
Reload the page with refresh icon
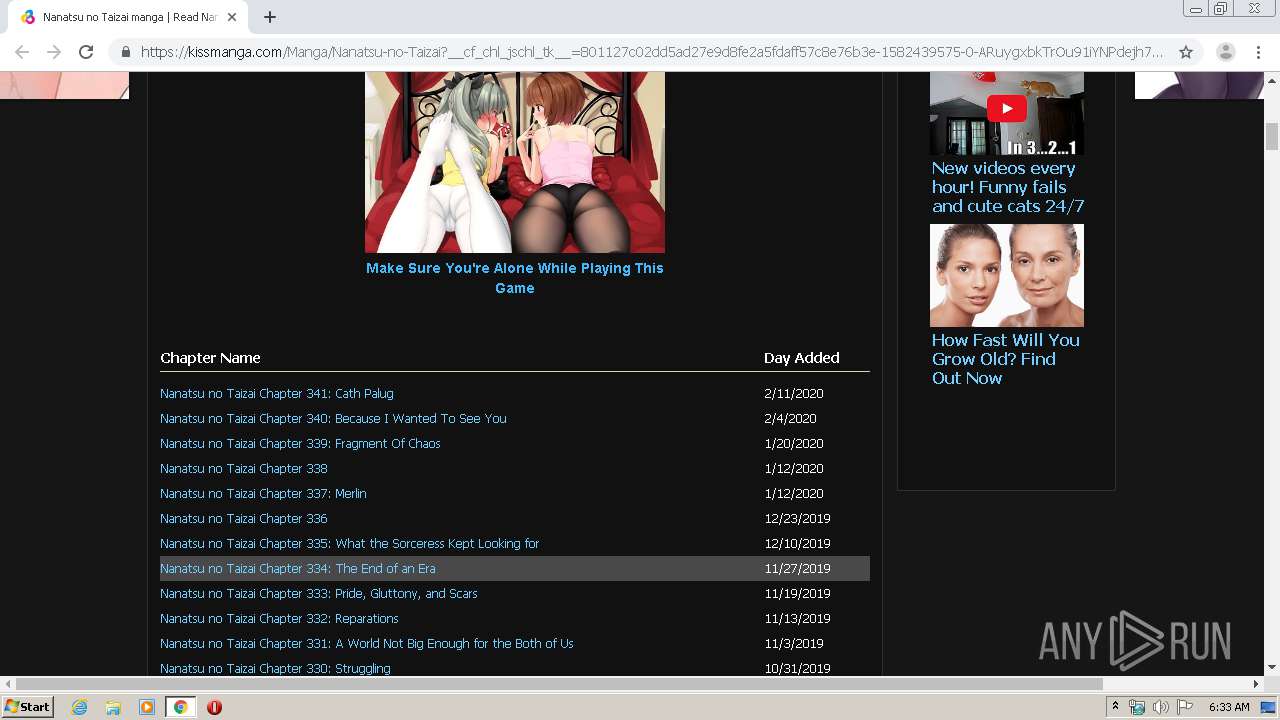(x=86, y=52)
